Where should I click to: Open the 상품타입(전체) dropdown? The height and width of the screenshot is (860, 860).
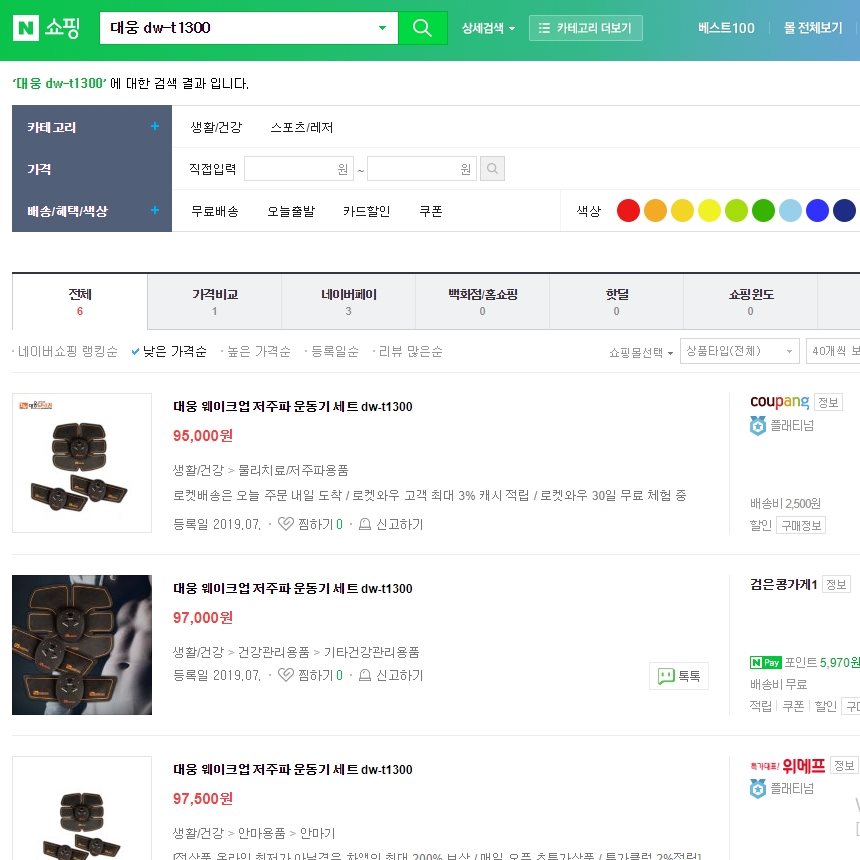739,351
